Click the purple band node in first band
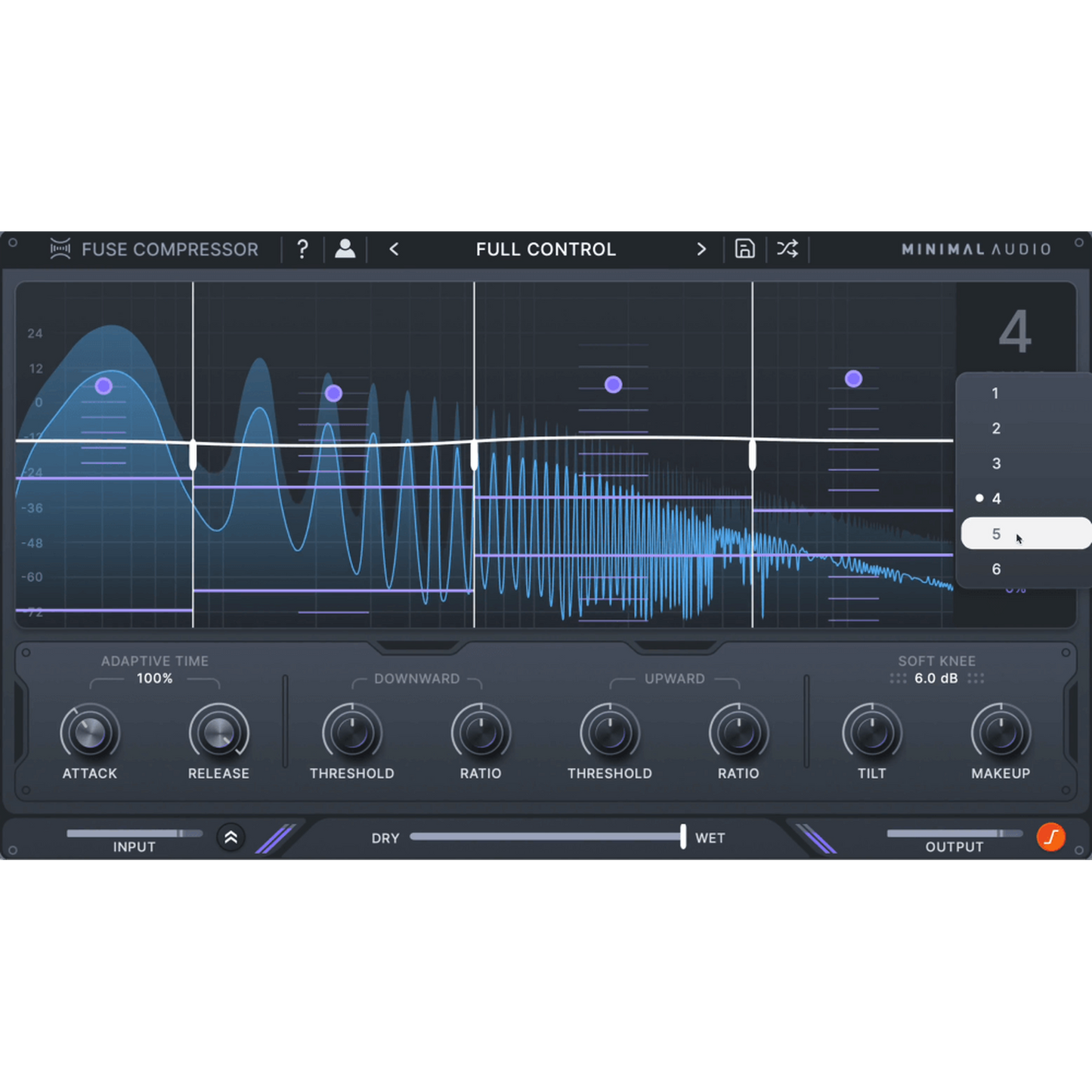This screenshot has height=1092, width=1092. [x=104, y=386]
